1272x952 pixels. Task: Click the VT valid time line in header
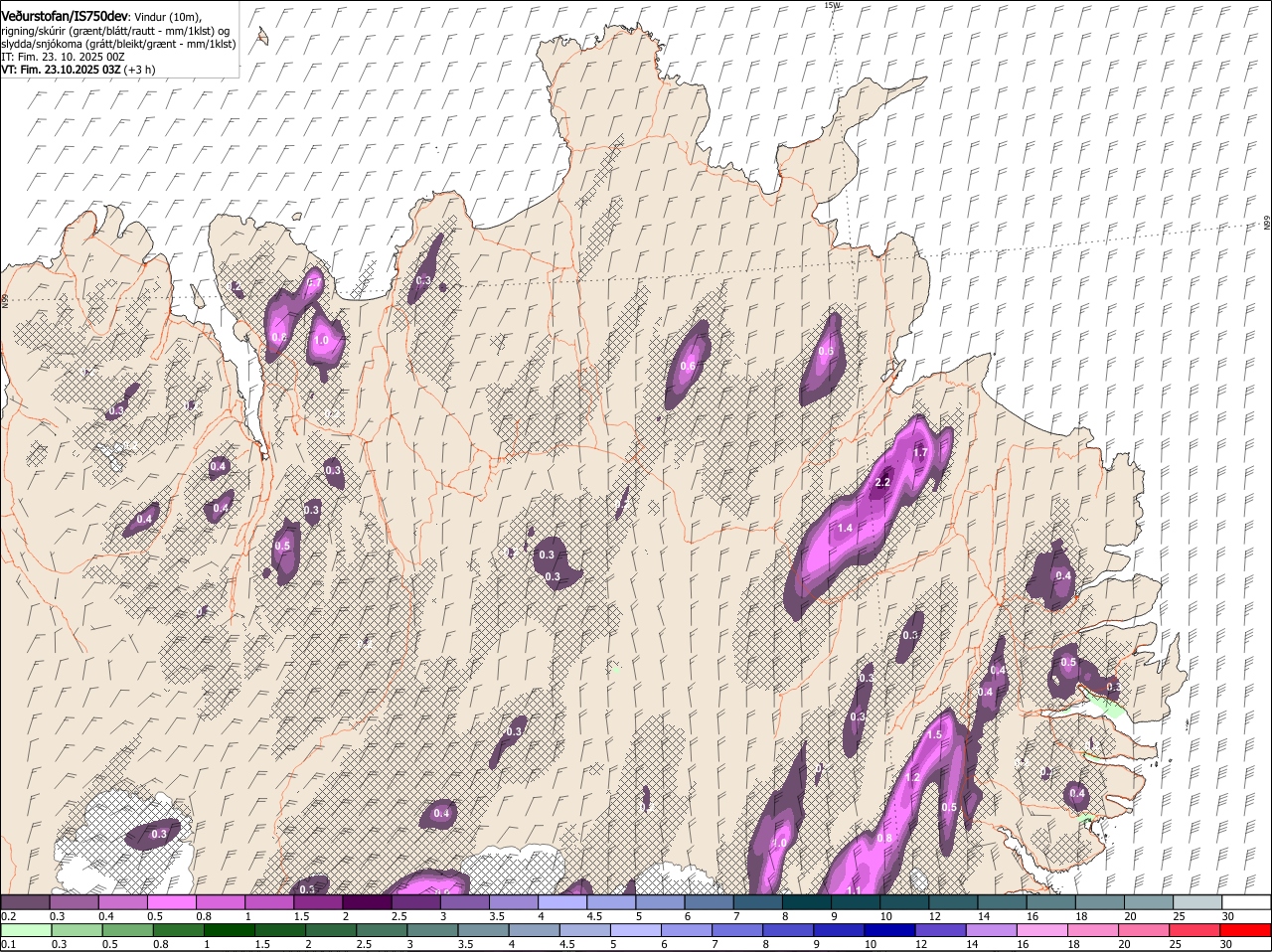(77, 71)
